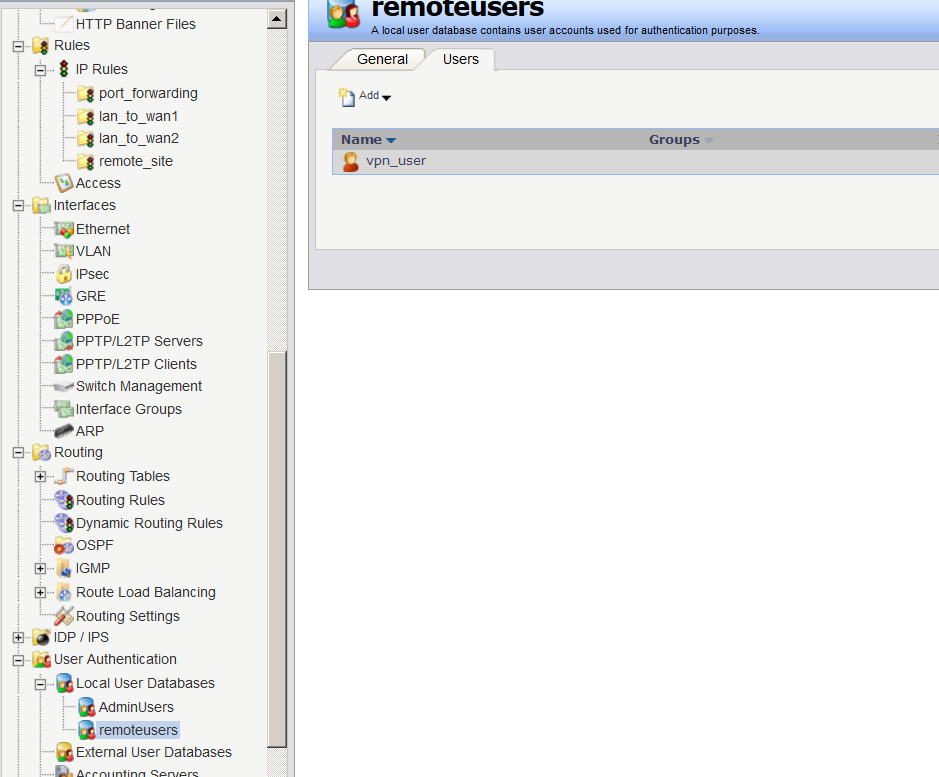Viewport: 939px width, 777px height.
Task: Sort by the Groups column header
Action: click(681, 140)
